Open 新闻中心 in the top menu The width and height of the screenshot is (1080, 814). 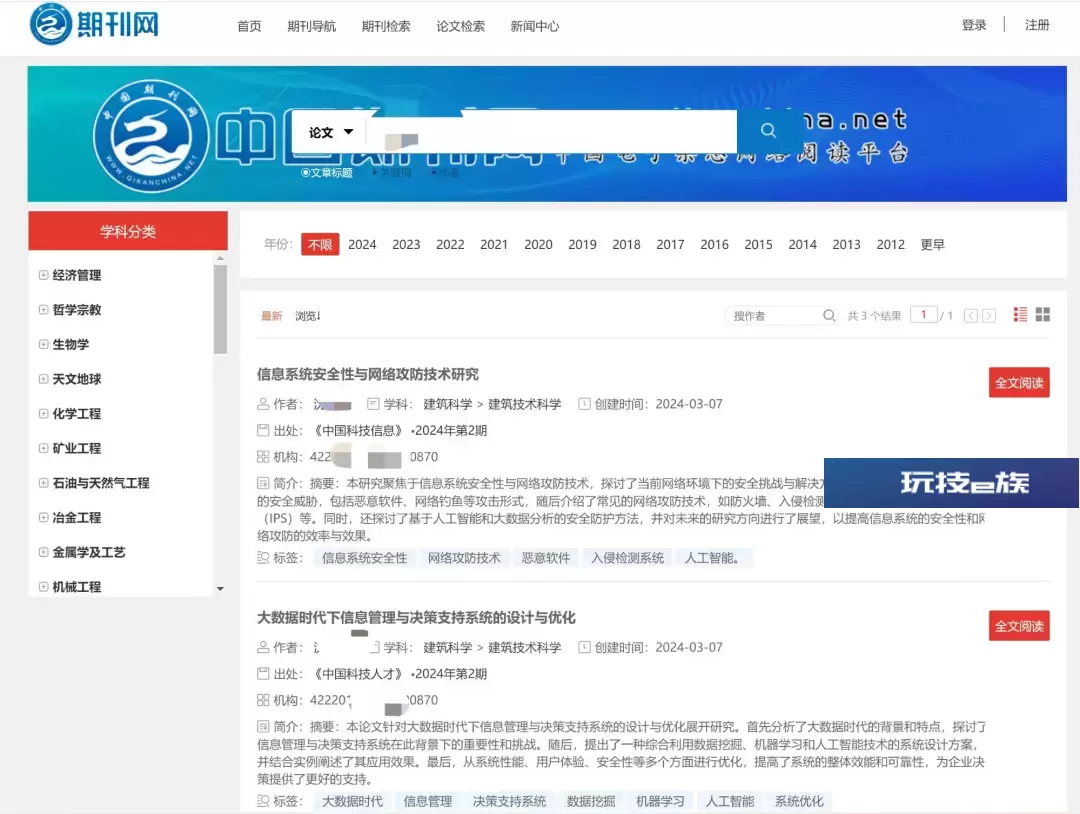[534, 26]
